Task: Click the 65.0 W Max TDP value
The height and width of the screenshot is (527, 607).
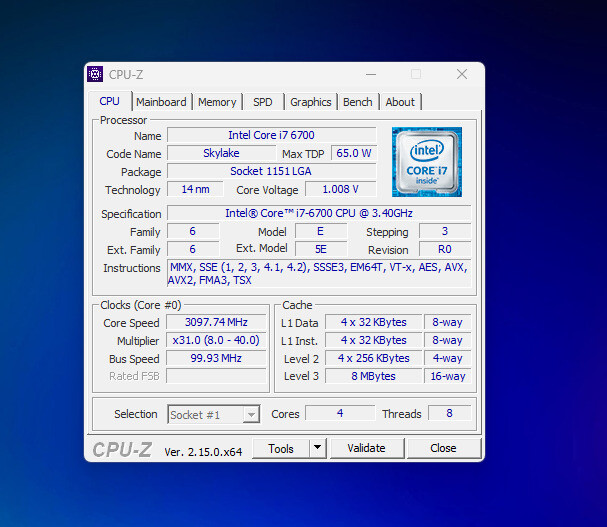Action: [x=354, y=153]
